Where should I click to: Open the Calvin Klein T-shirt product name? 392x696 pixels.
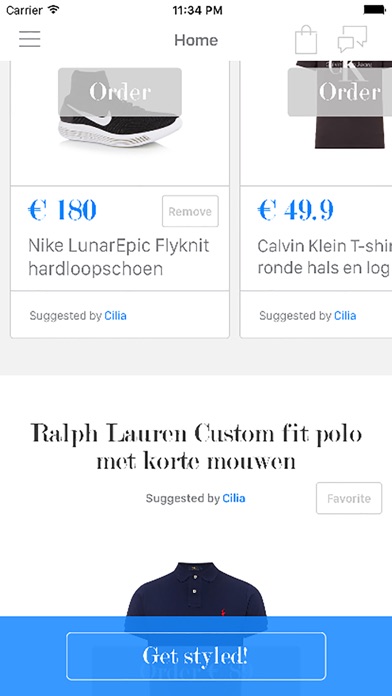pyautogui.click(x=325, y=257)
